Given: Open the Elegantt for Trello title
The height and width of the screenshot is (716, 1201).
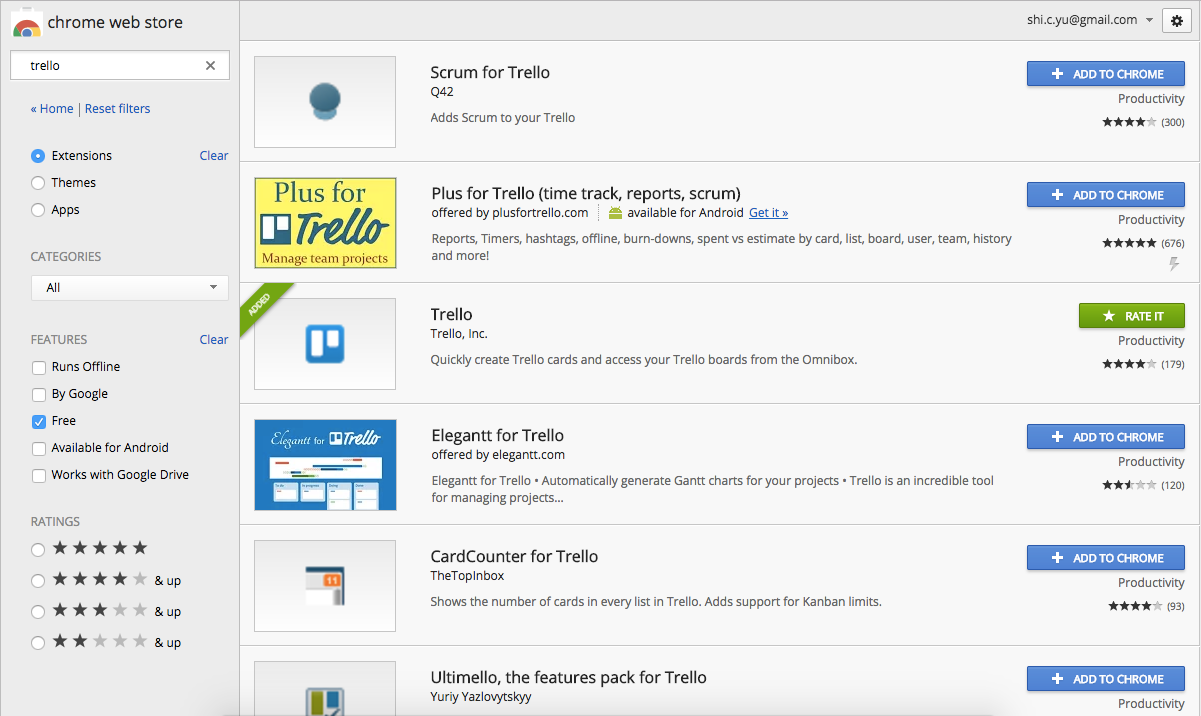Looking at the screenshot, I should coord(498,435).
